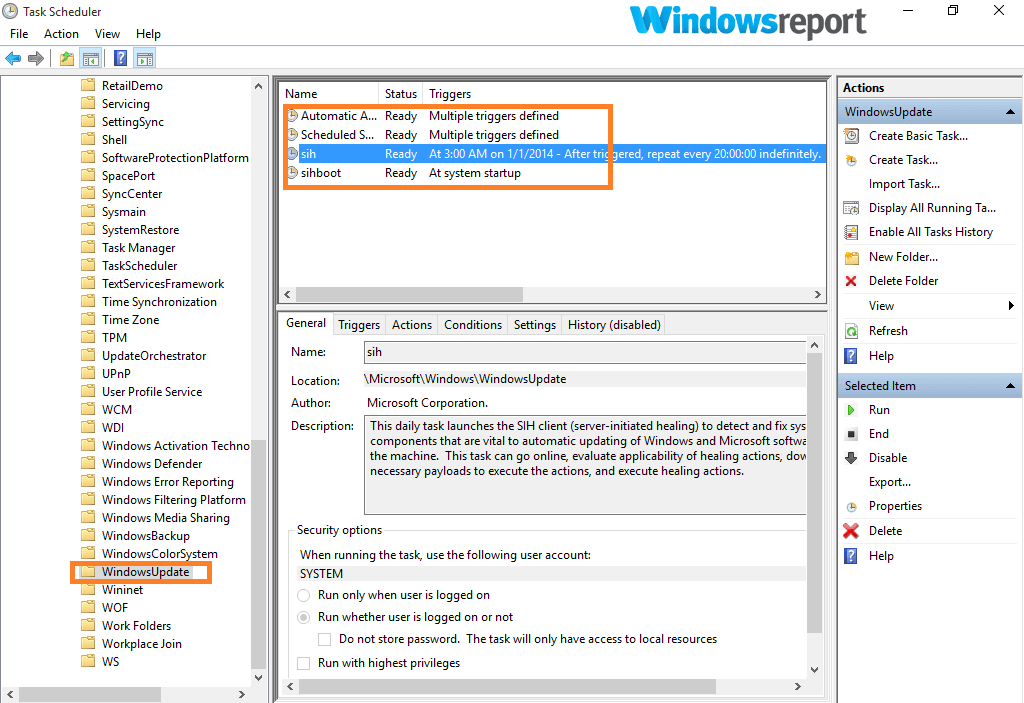Switch to the Conditions tab
Image resolution: width=1024 pixels, height=703 pixels.
point(473,325)
